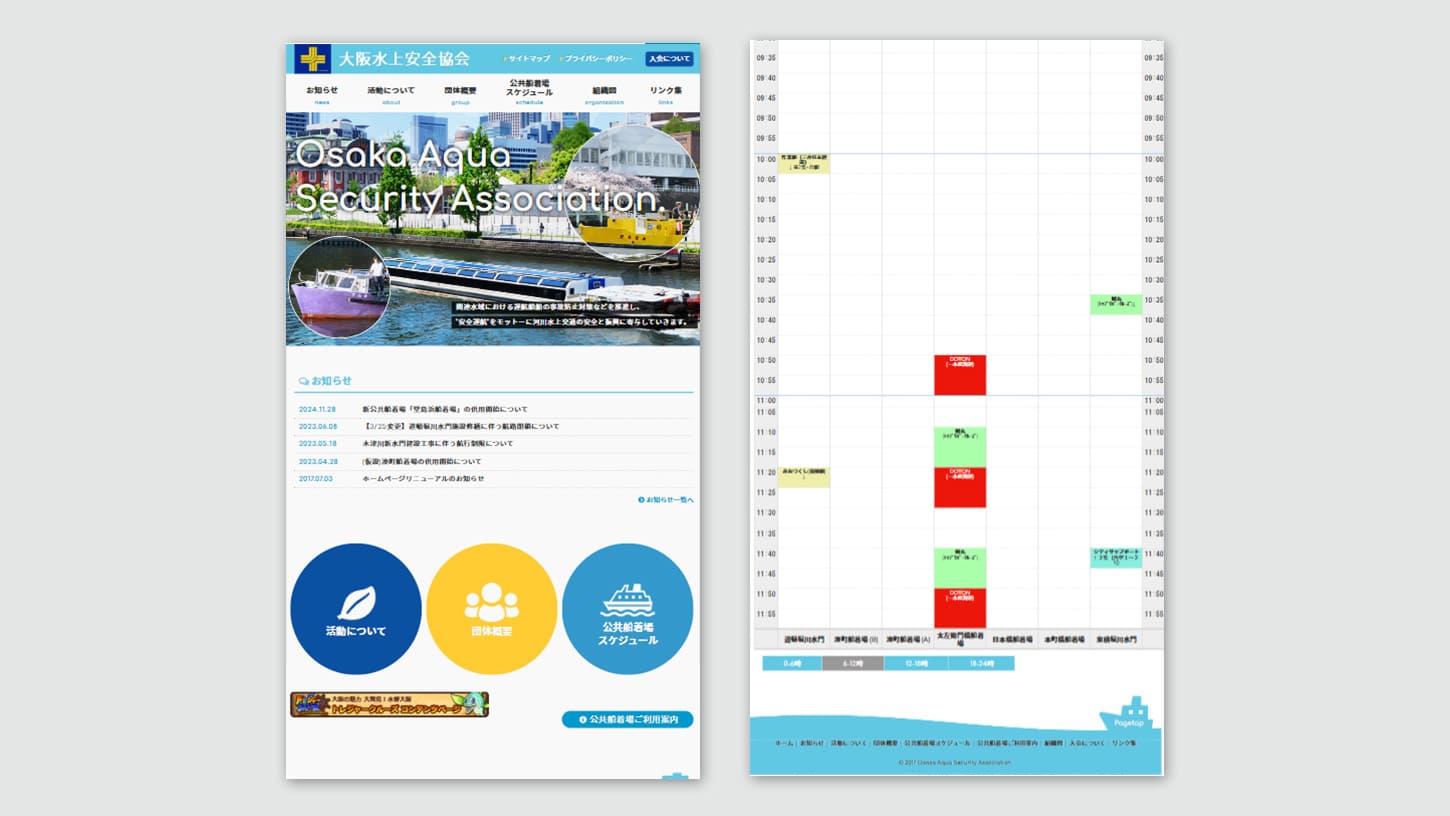This screenshot has width=1450, height=816.
Task: Click the Pagetop ship icon
Action: tap(1128, 715)
